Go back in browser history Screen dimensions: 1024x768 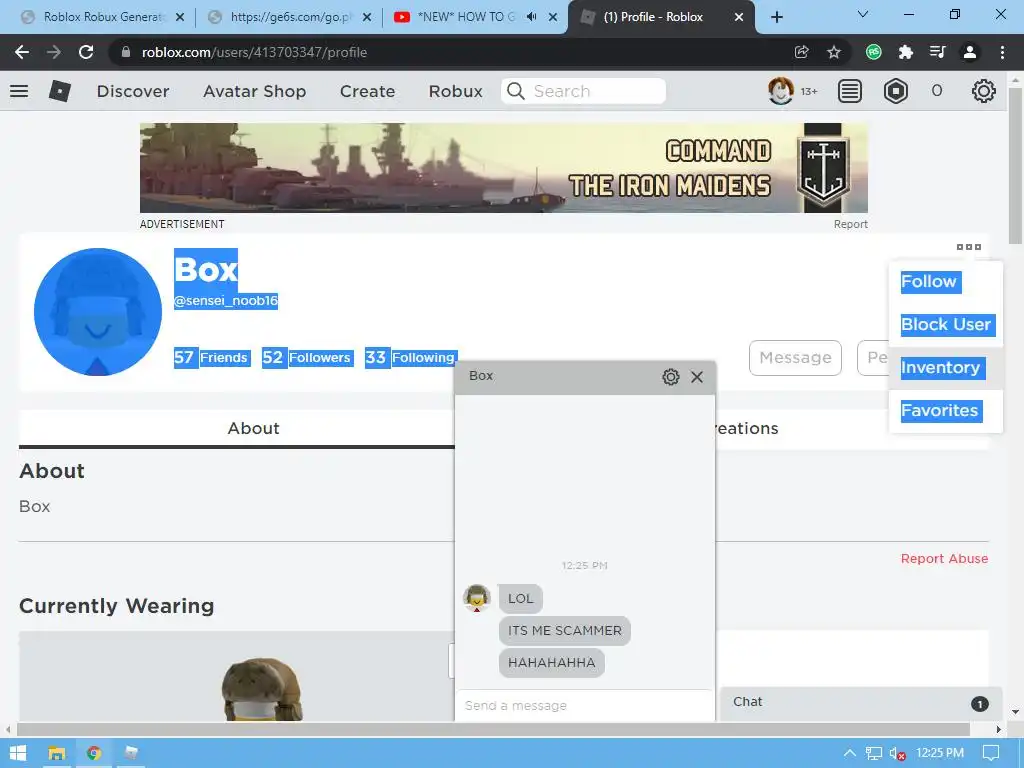[x=22, y=52]
